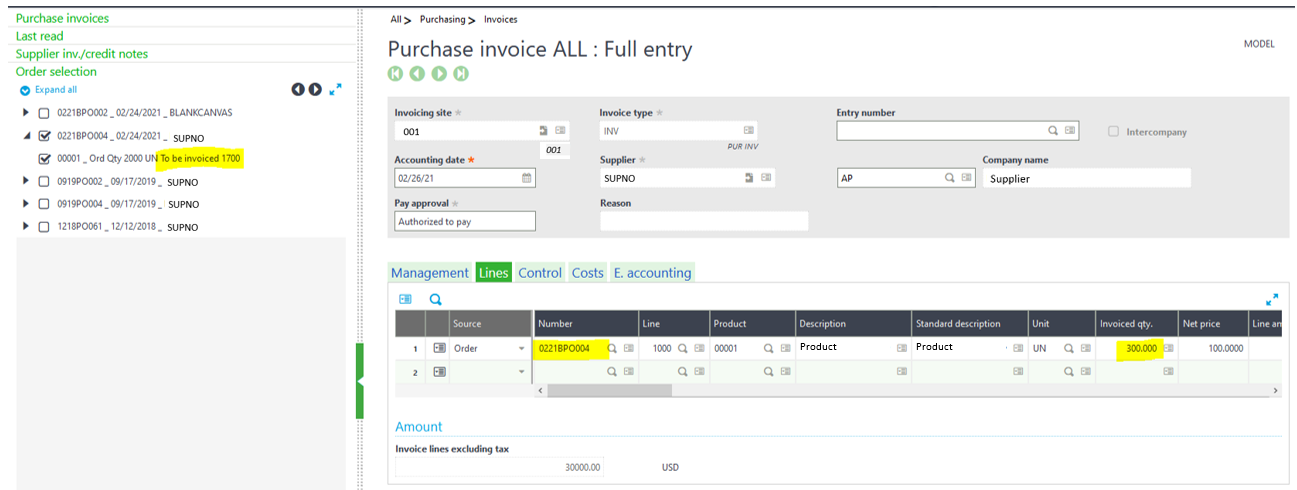This screenshot has height=490, width=1297.
Task: Check the 0221BPO002 BLANKCANVAS order checkbox
Action: pyautogui.click(x=44, y=113)
